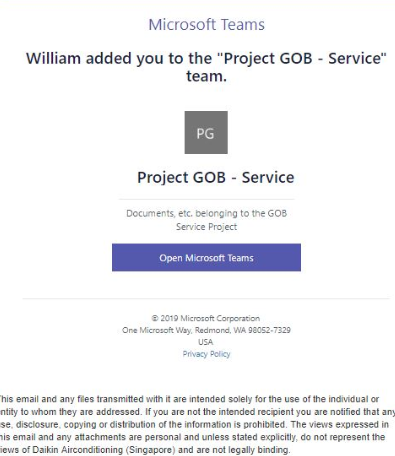Click the © 2019 Microsoft Corporation text
395x456 pixels.
(206, 318)
